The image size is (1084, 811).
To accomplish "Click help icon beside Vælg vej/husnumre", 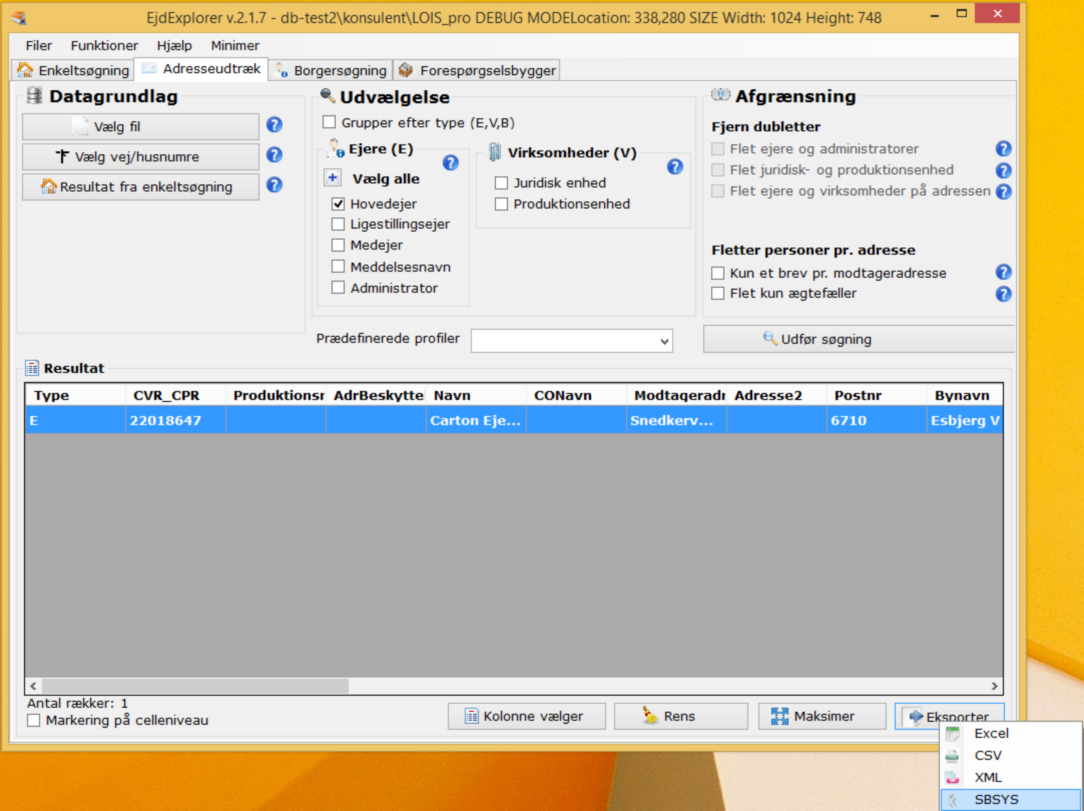I will [274, 156].
